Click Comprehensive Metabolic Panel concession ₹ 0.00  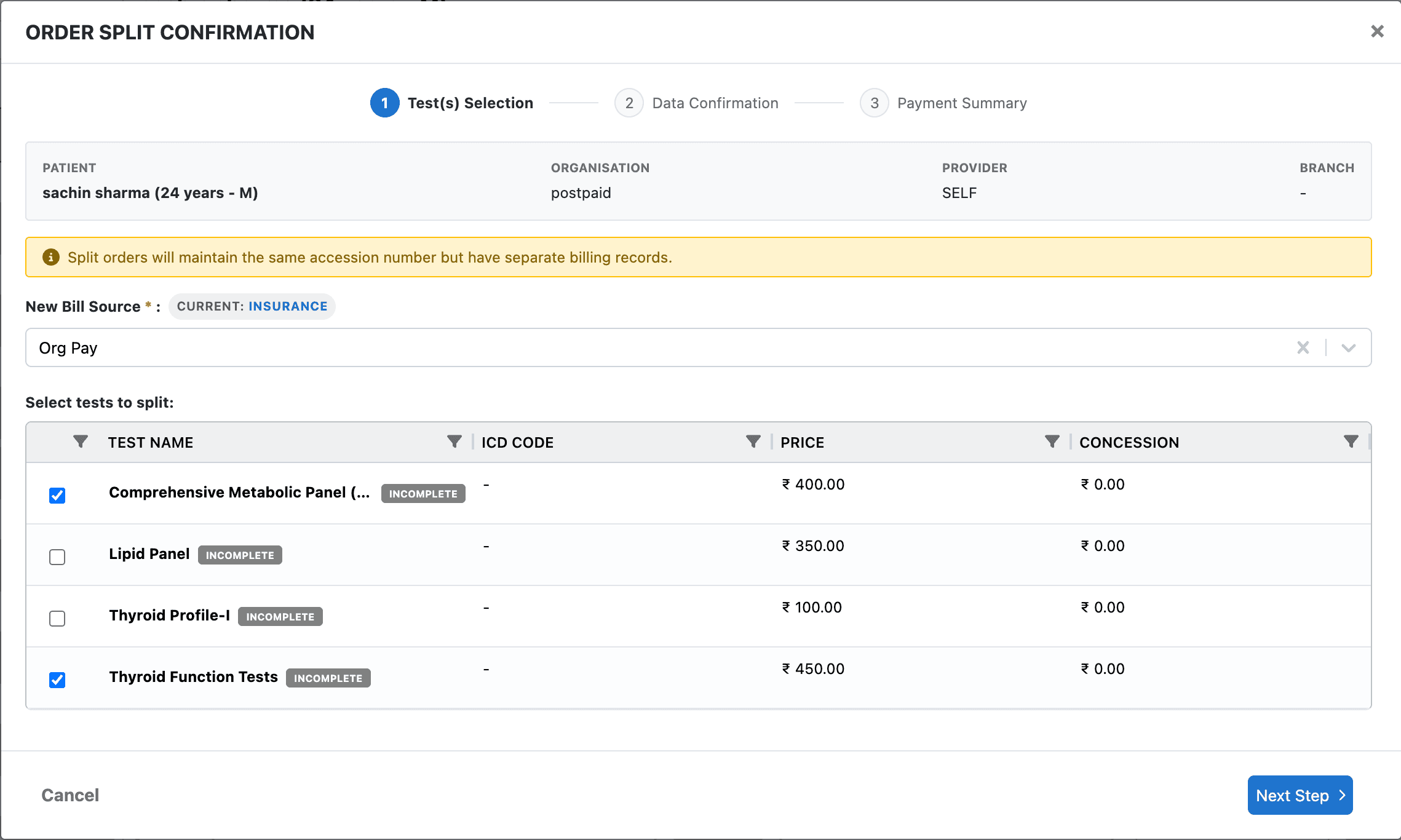tap(1103, 485)
